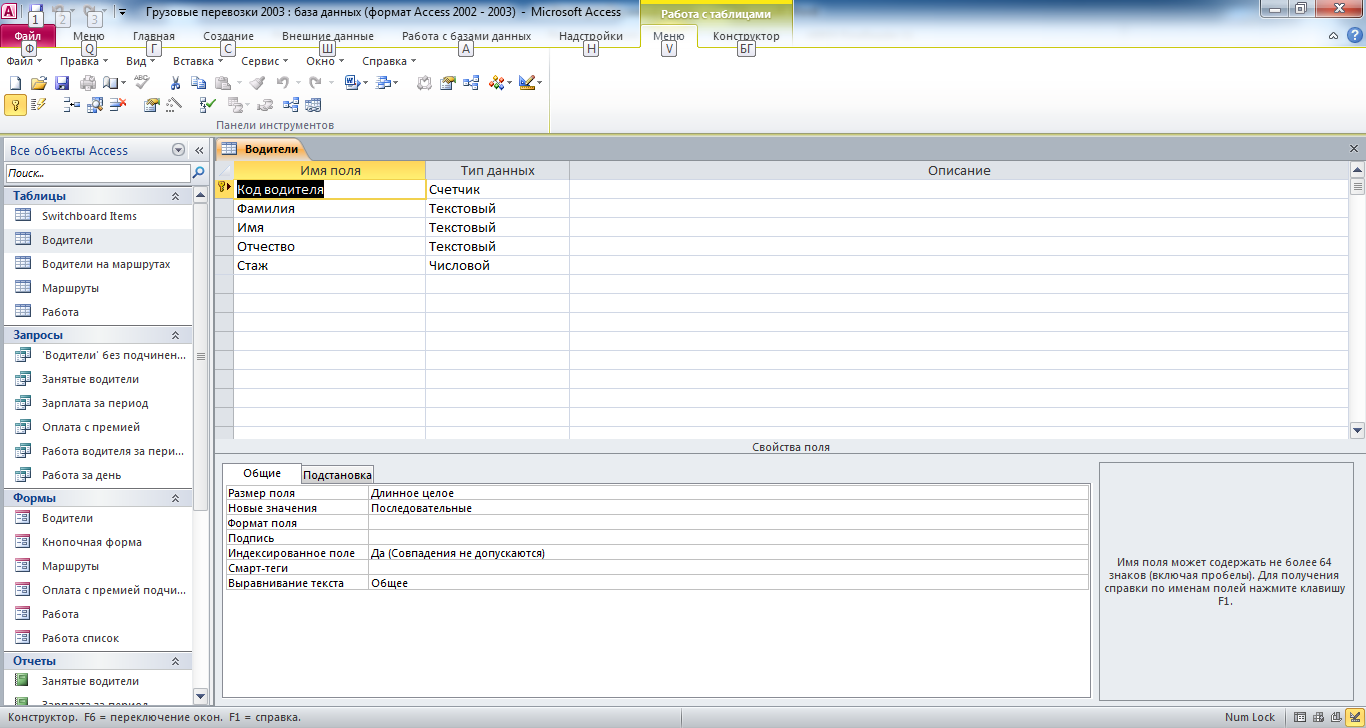Click the spelling check ABC icon
Screen dimensions: 1366x728
[x=141, y=82]
